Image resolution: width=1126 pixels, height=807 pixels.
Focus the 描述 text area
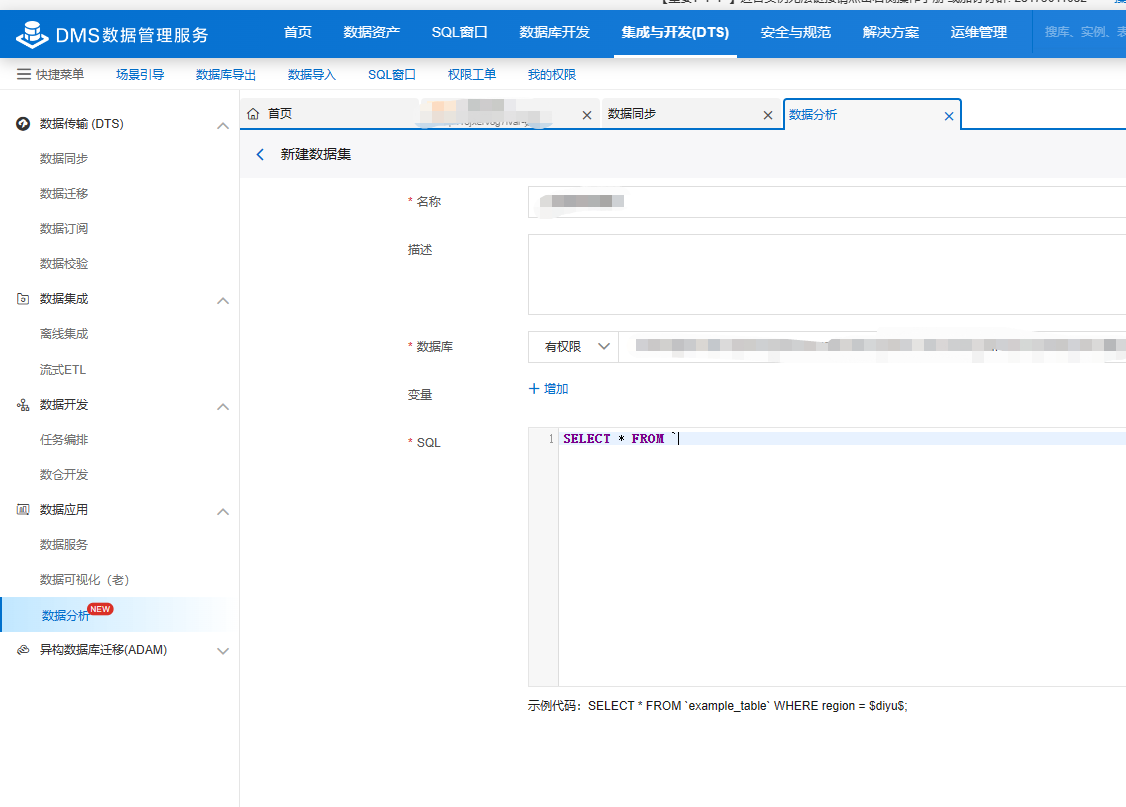tap(827, 274)
